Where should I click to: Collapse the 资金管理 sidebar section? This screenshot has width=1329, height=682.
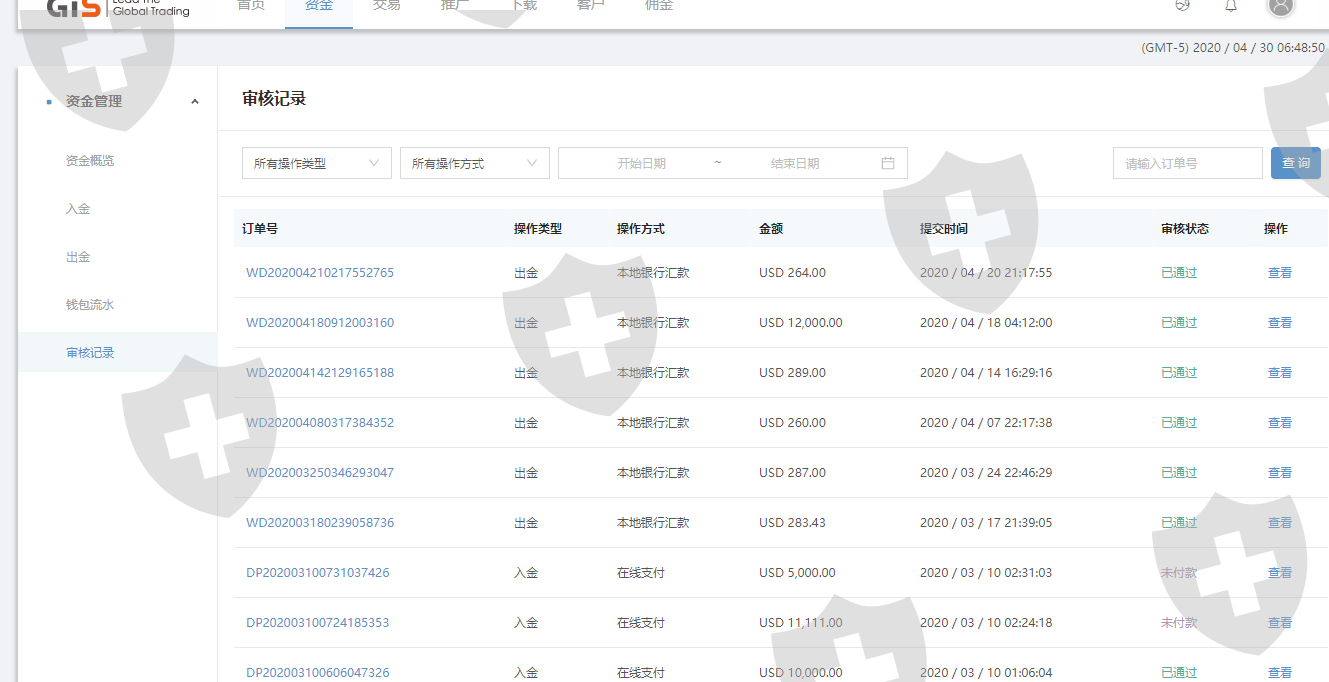(x=194, y=101)
